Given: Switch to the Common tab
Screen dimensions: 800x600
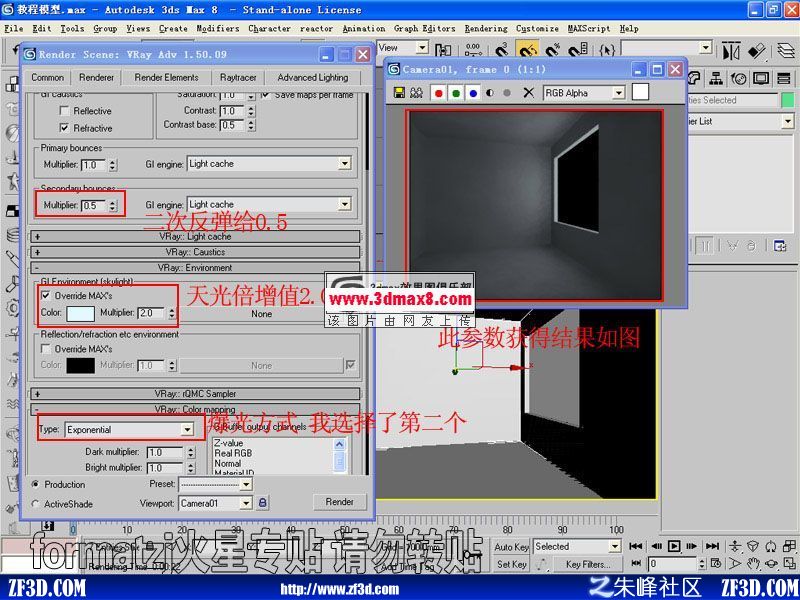Looking at the screenshot, I should 47,78.
